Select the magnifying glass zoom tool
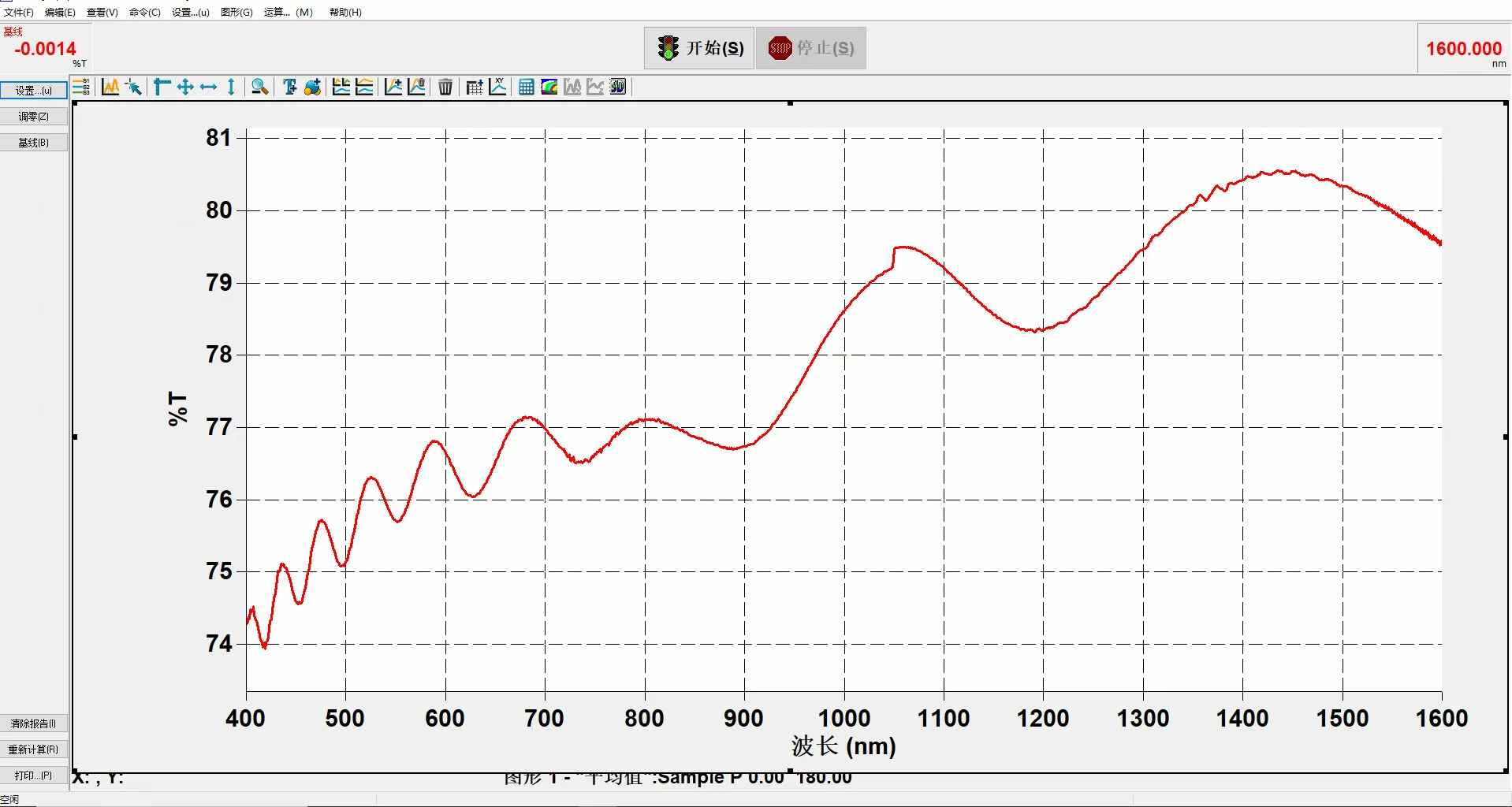The height and width of the screenshot is (807, 1512). 259,87
